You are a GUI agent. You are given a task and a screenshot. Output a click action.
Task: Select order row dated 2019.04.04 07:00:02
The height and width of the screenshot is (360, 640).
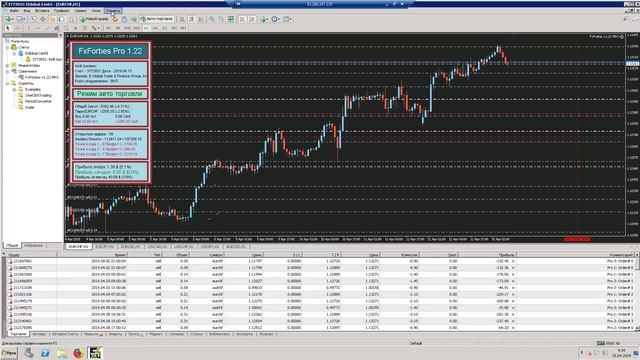click(320, 294)
